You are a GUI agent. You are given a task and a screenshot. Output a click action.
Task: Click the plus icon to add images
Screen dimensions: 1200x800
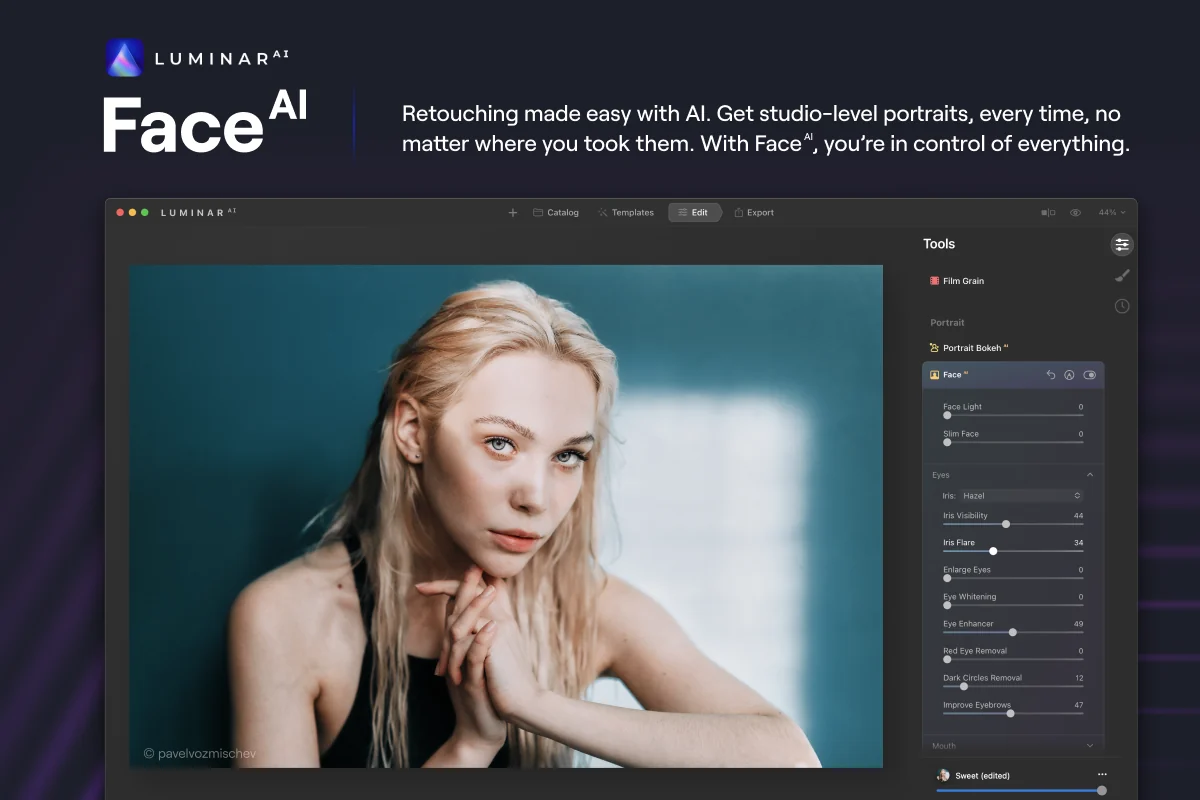pos(513,213)
